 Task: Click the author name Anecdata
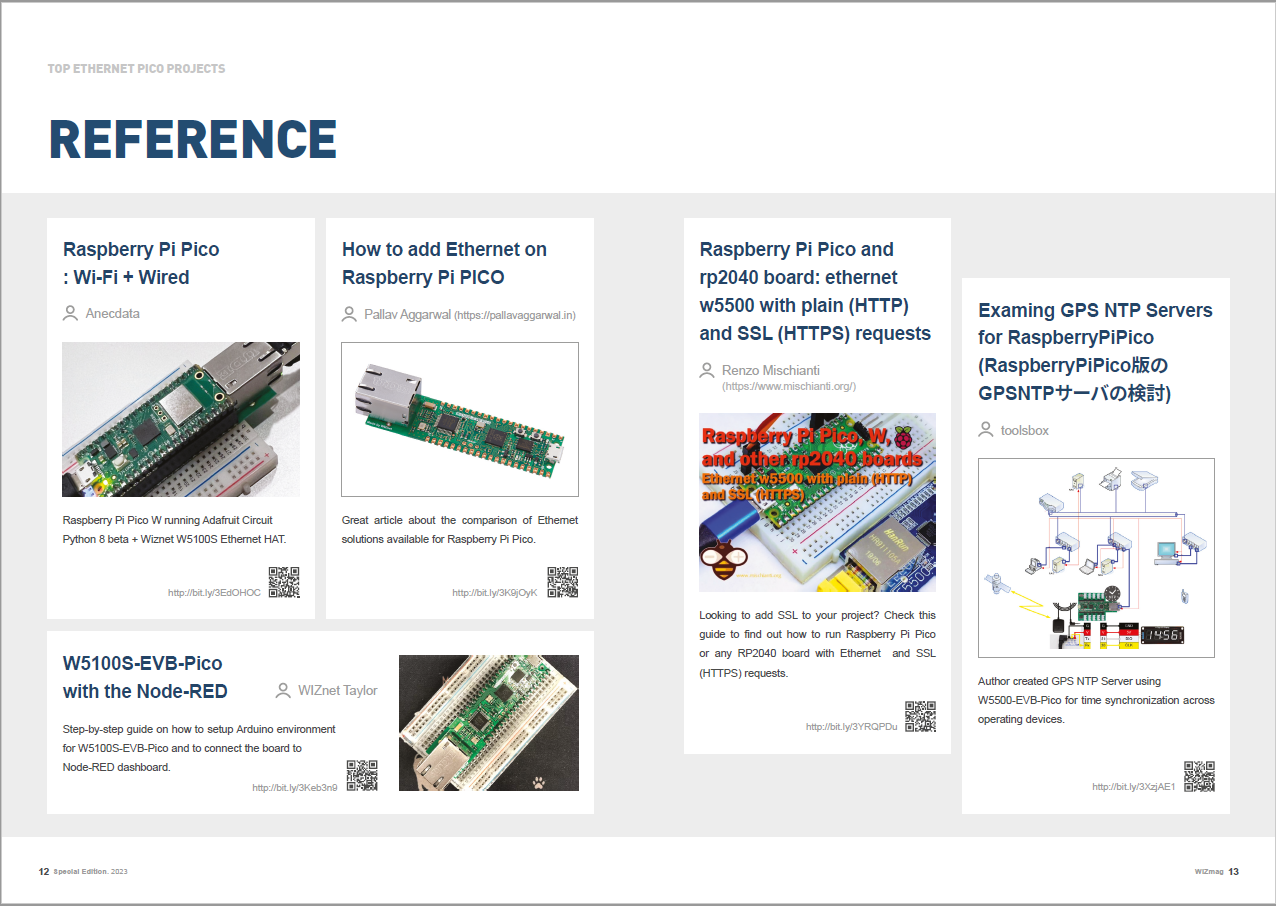pos(113,313)
